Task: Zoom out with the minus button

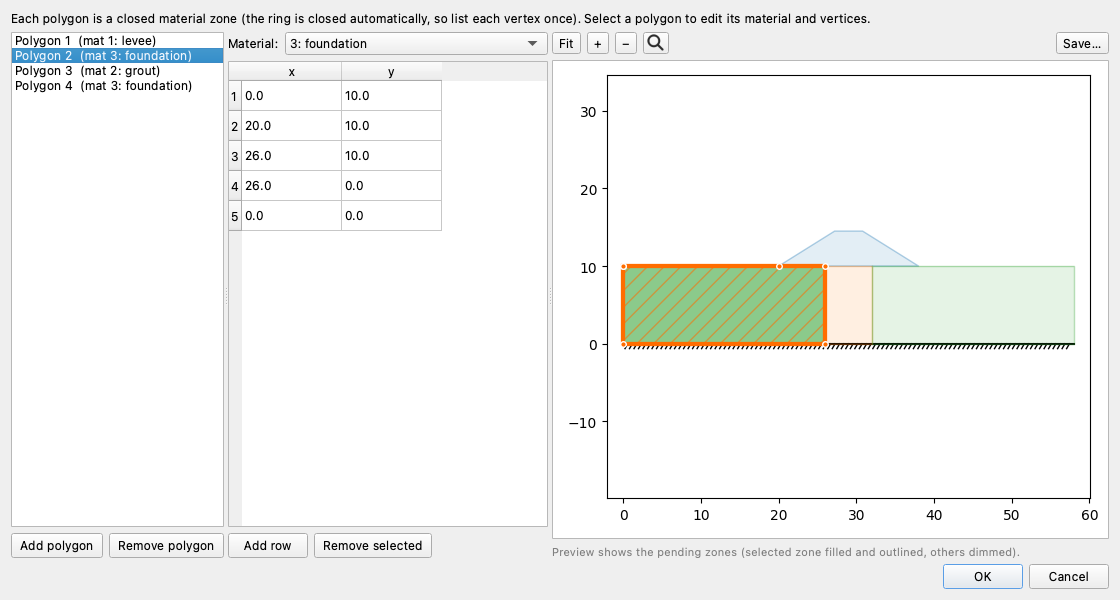Action: pos(626,44)
